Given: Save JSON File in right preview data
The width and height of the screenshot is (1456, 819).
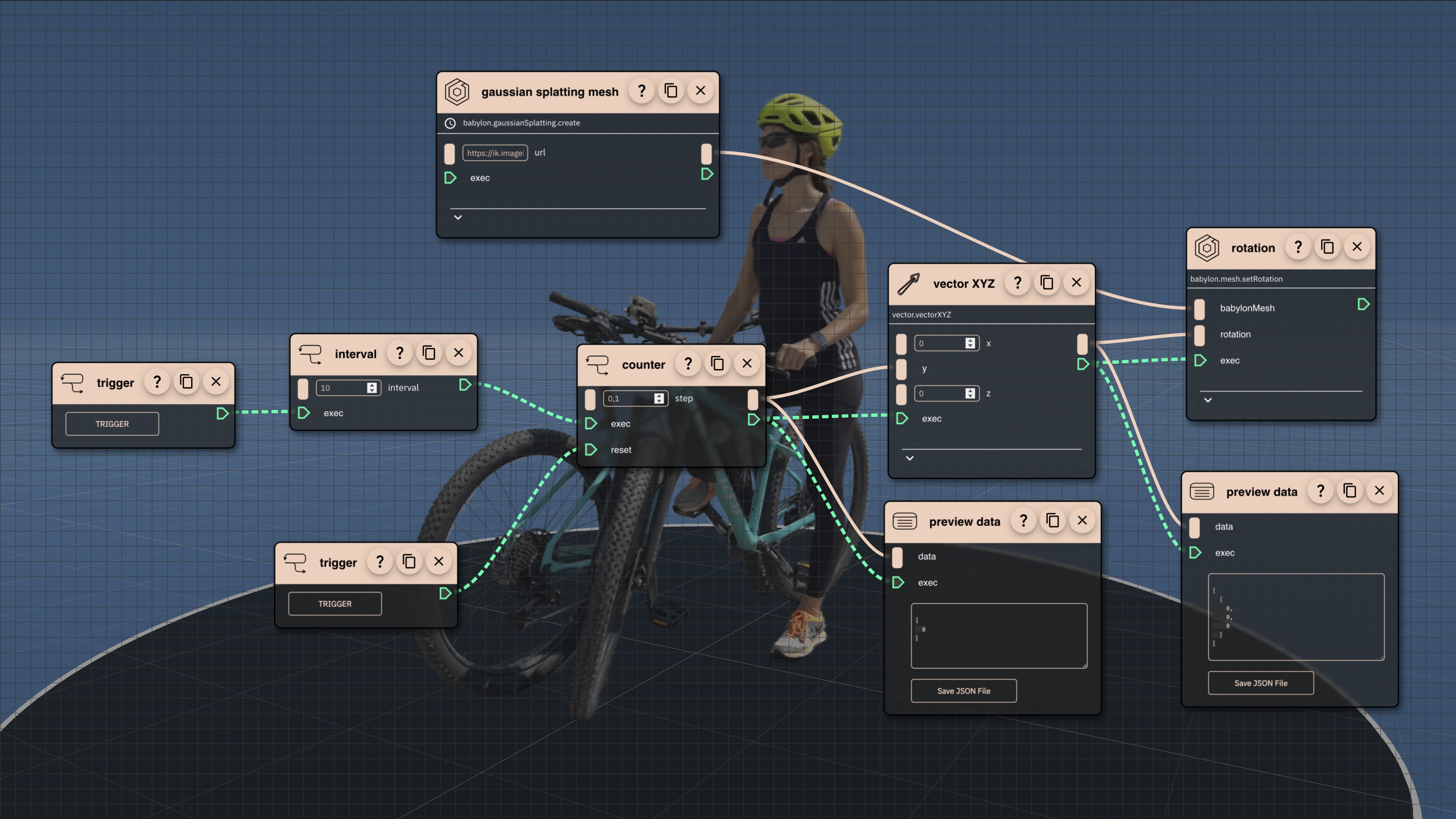Looking at the screenshot, I should tap(1261, 683).
